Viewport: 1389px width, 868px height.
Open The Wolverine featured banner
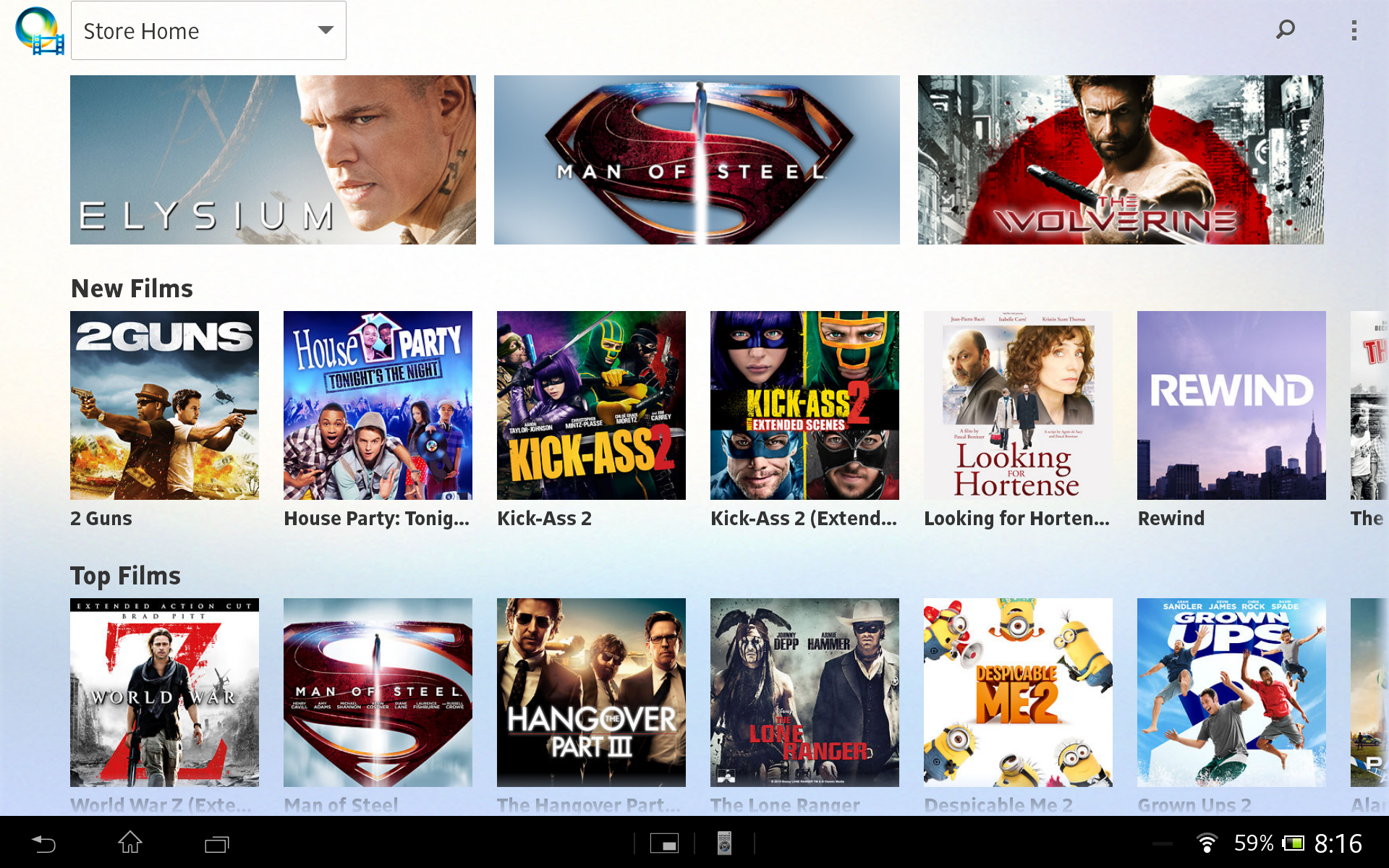(x=1121, y=160)
